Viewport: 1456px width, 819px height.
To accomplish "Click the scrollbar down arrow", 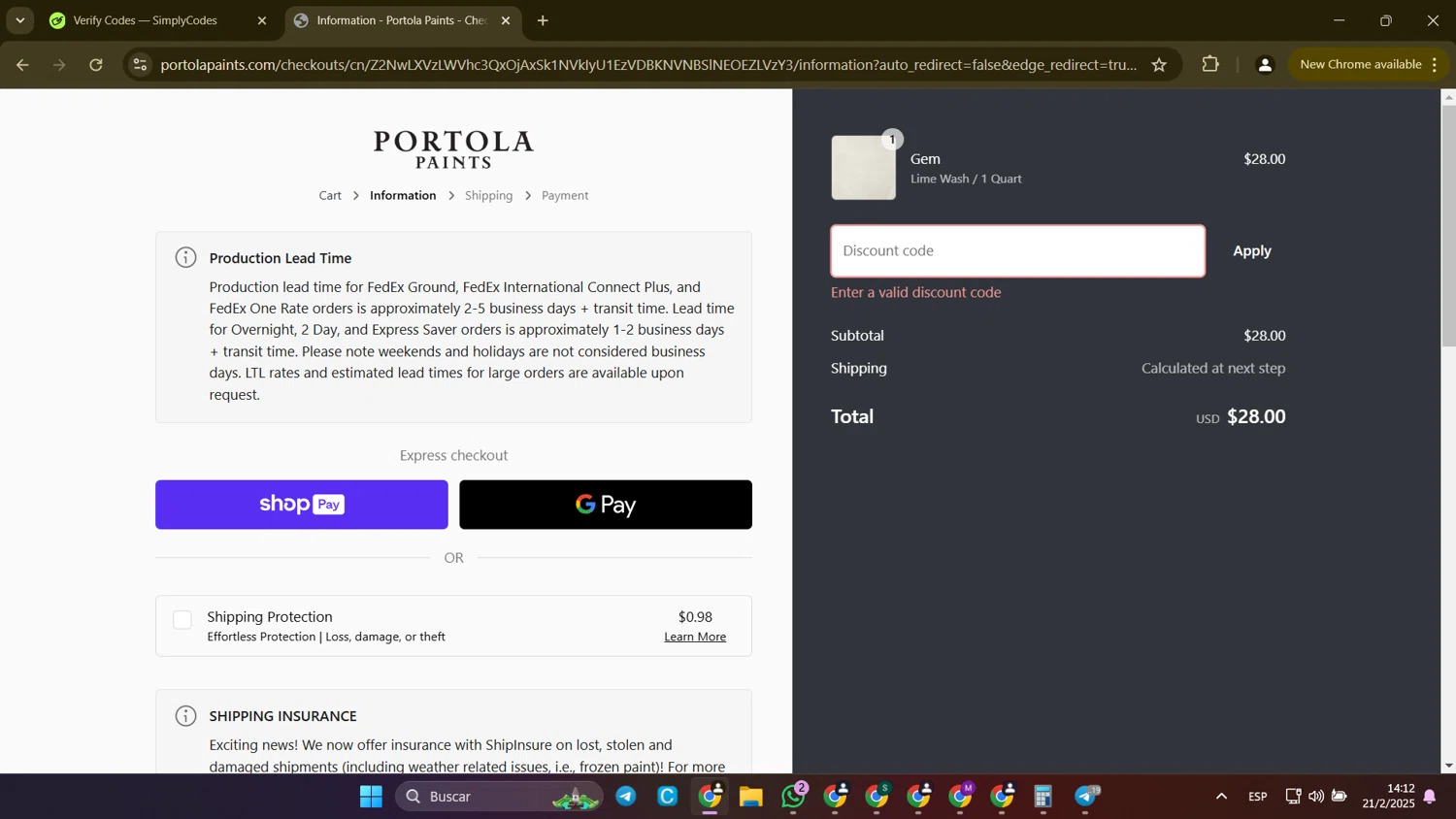I will tap(1448, 766).
